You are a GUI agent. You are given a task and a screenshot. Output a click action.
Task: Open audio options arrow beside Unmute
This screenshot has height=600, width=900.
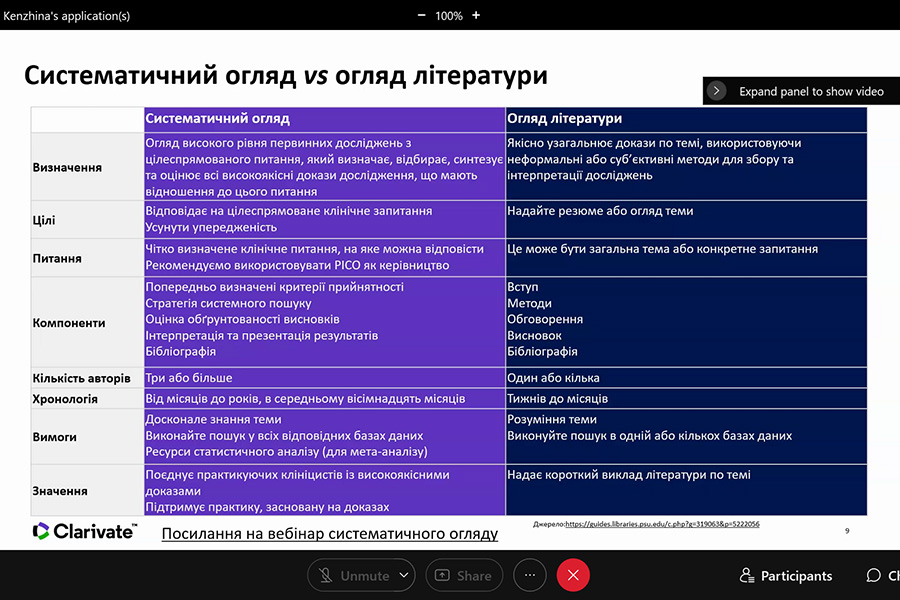tap(404, 575)
